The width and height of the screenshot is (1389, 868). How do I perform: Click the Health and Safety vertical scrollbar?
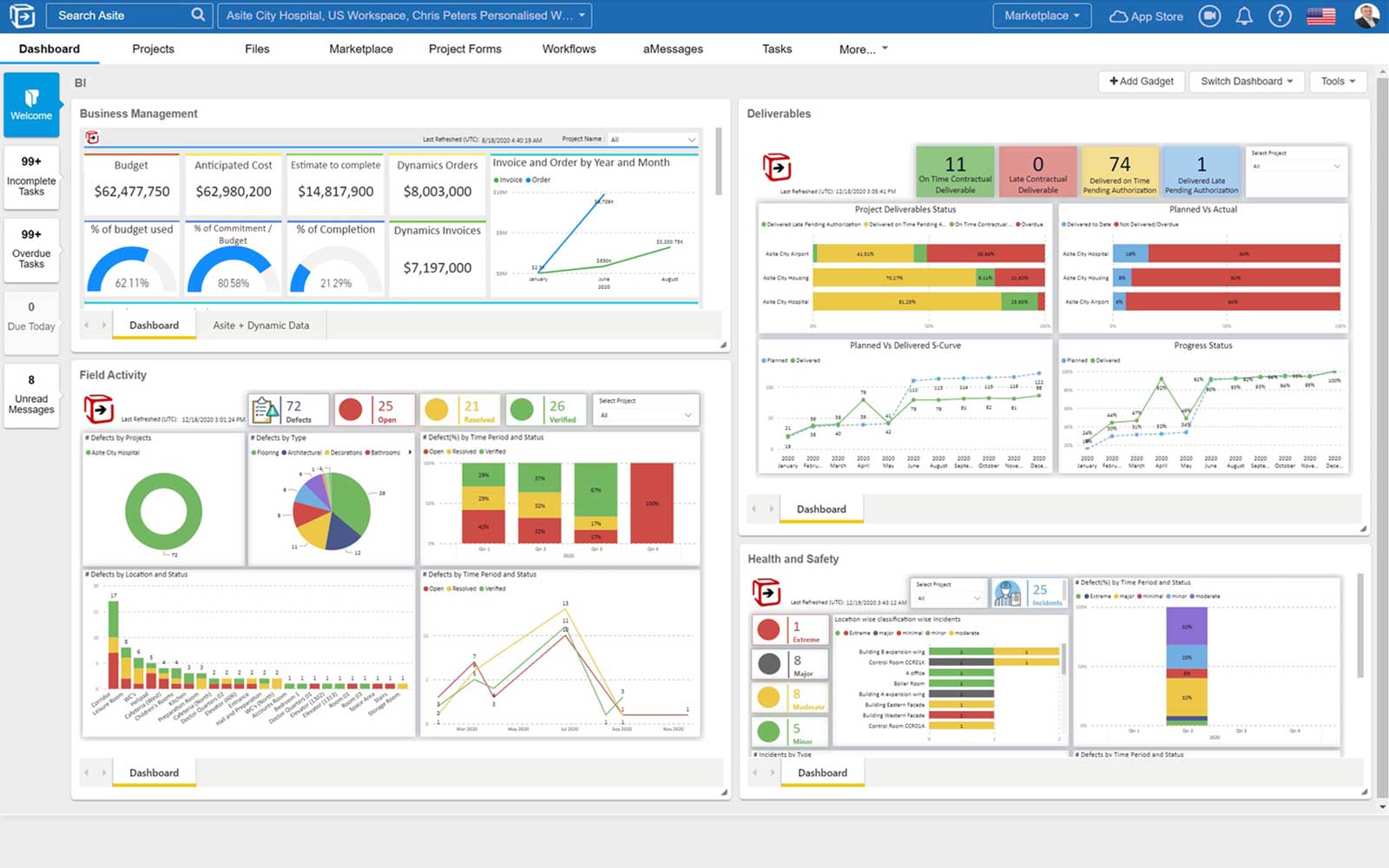coord(1359,625)
